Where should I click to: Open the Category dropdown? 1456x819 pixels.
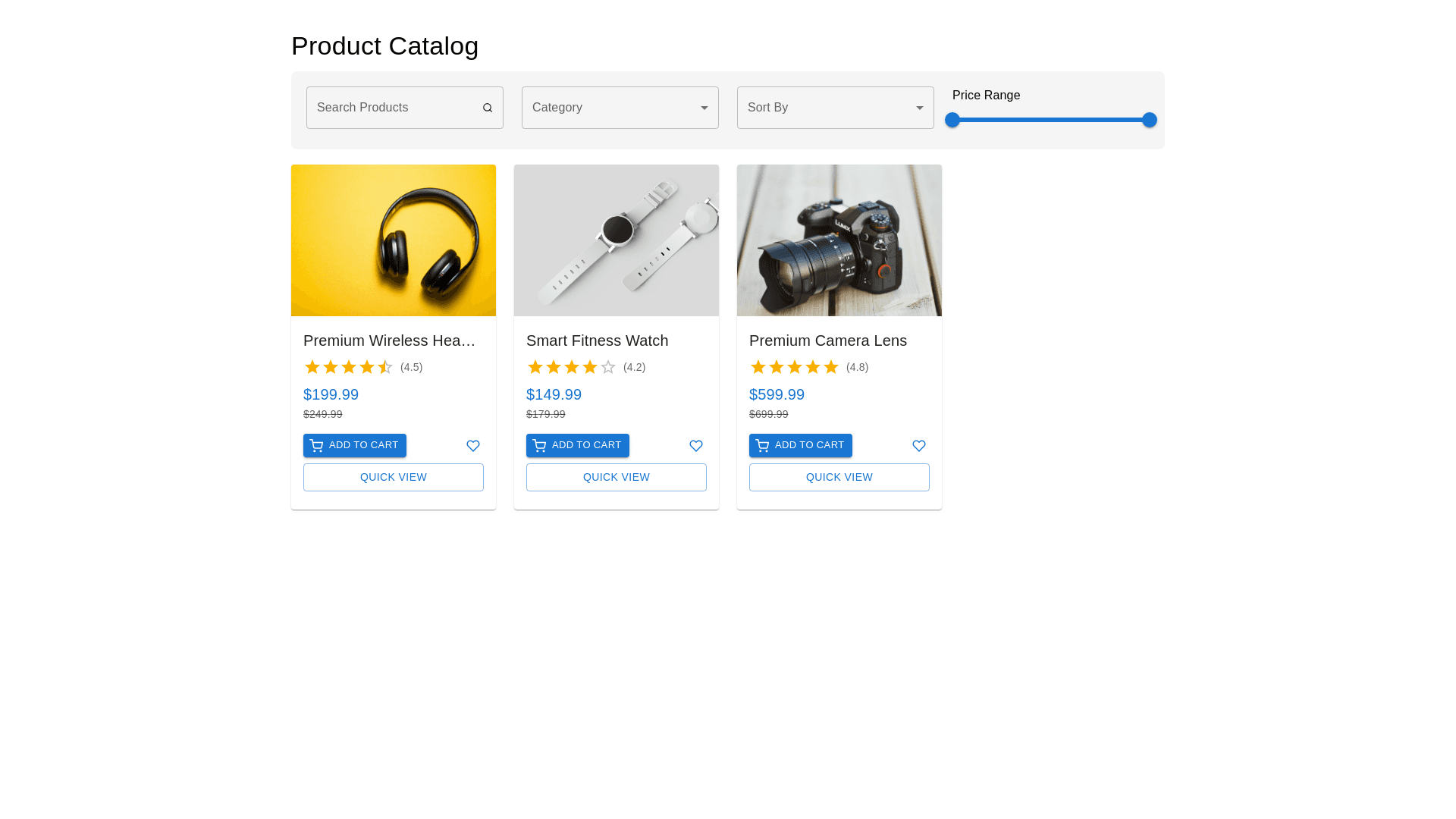[x=620, y=108]
